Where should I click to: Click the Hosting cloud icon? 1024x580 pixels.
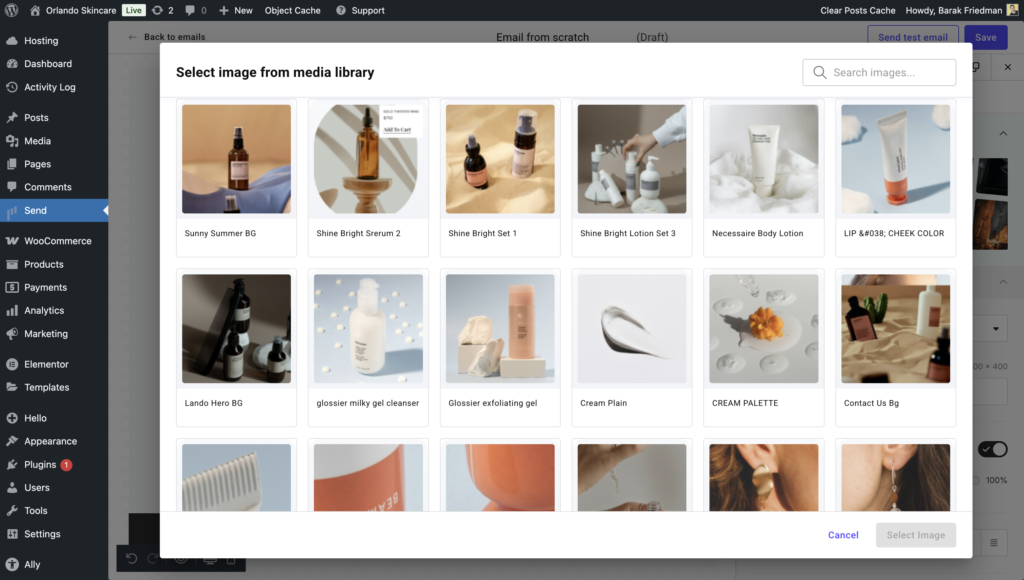[12, 40]
